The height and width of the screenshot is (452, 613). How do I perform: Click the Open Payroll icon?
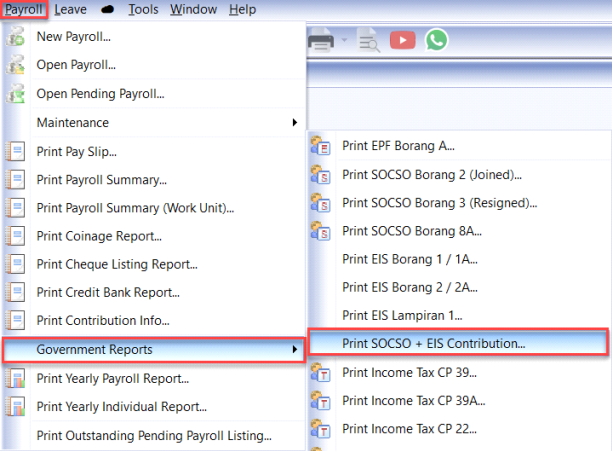pyautogui.click(x=15, y=65)
